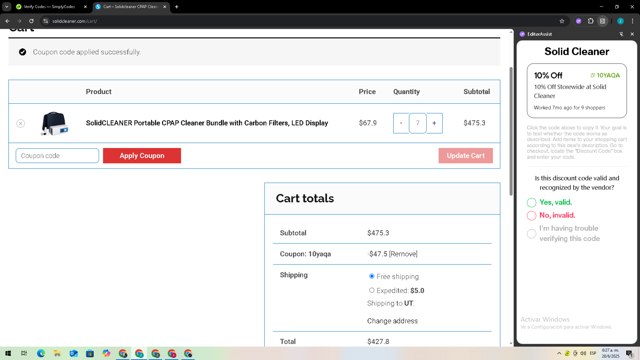This screenshot has width=640, height=360.
Task: View site information icon in the address bar
Action: click(x=46, y=21)
